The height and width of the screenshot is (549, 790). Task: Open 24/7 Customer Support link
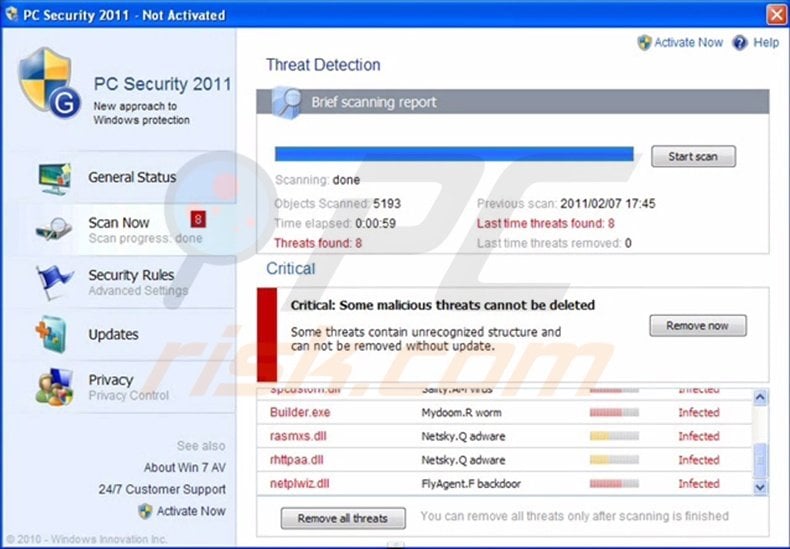coord(162,490)
